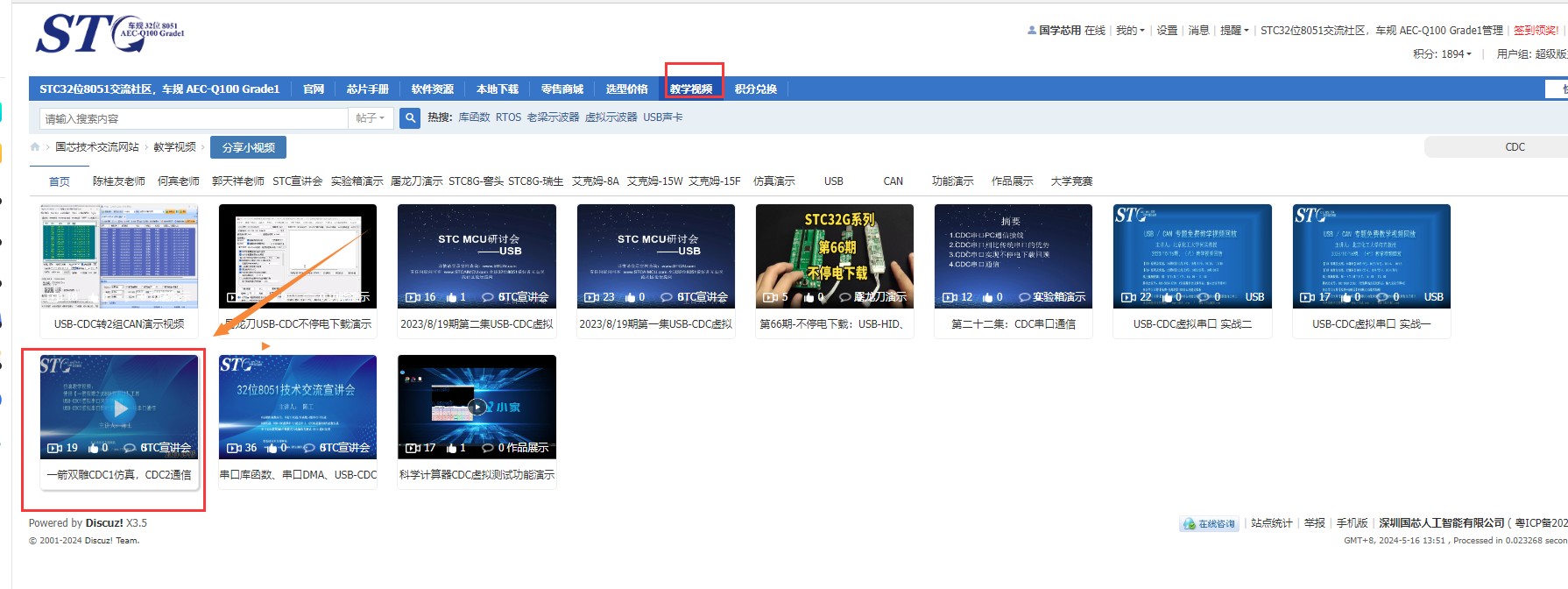Click the 教学视频 breadcrumb link

pyautogui.click(x=174, y=147)
